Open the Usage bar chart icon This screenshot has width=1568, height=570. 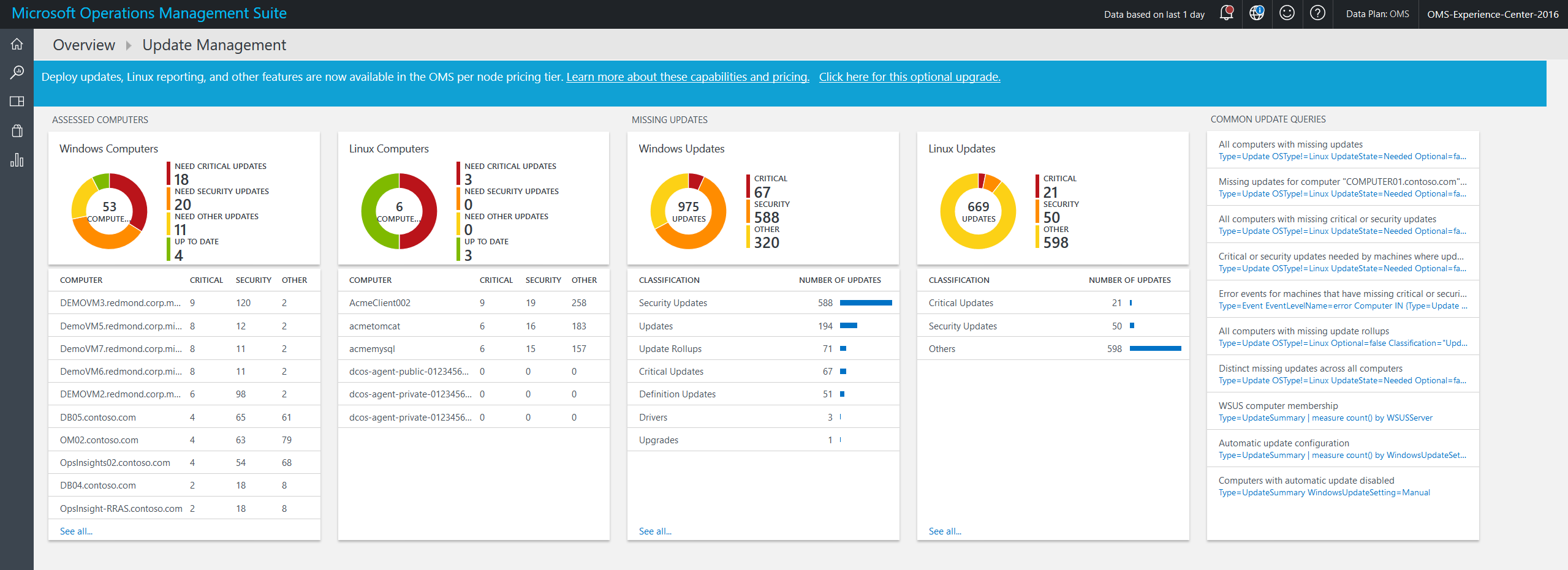pos(17,160)
